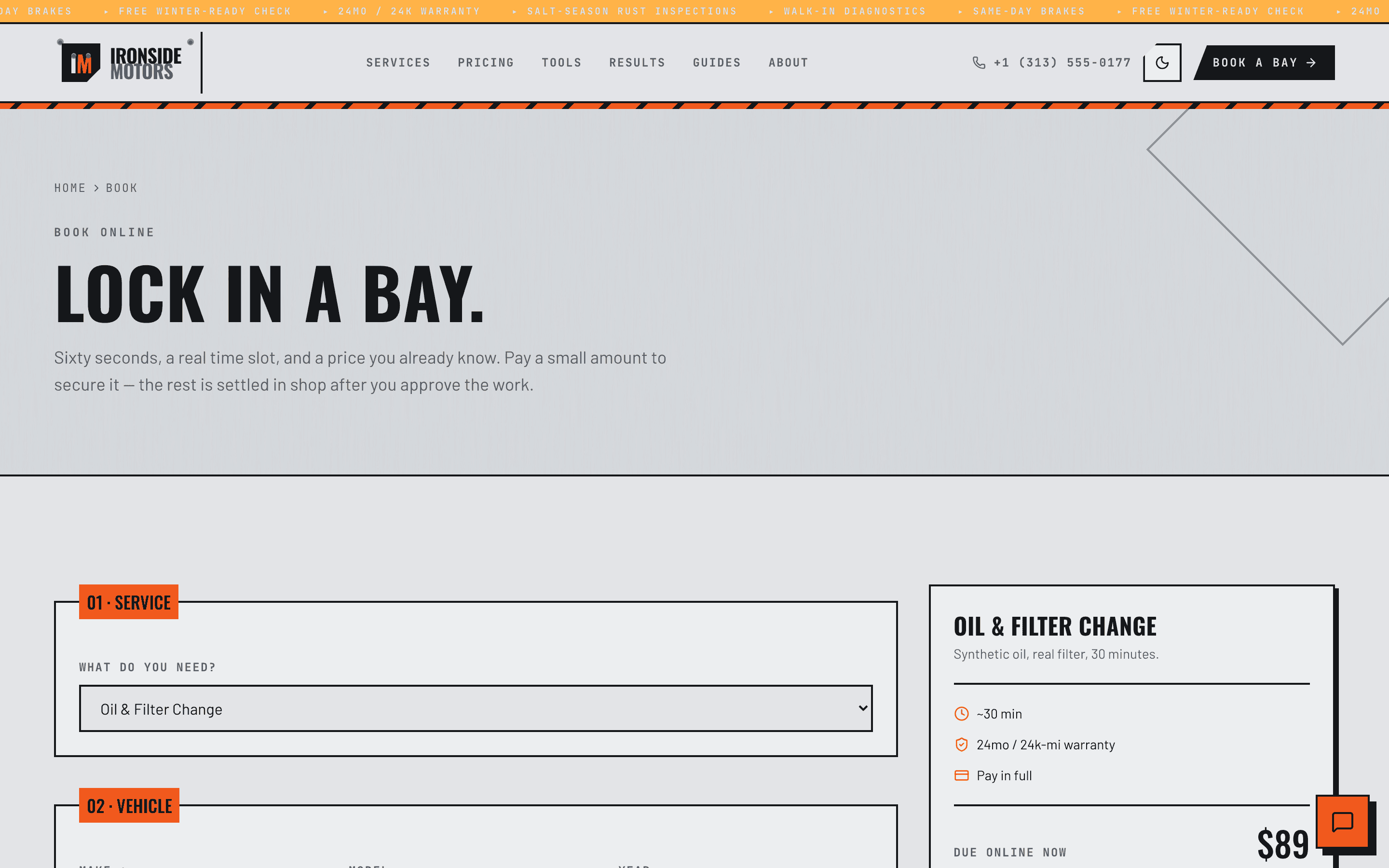Open the Tools menu item

(561, 63)
